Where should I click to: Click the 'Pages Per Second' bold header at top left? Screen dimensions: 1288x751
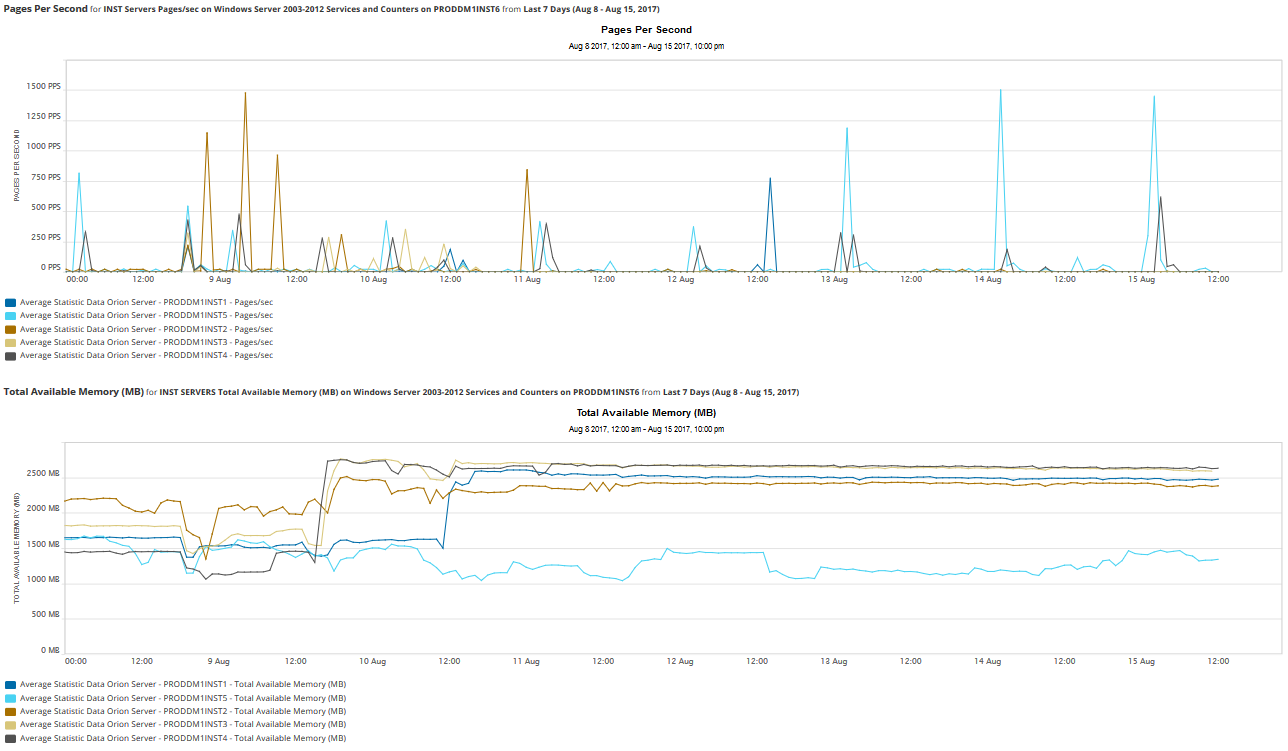[x=46, y=9]
